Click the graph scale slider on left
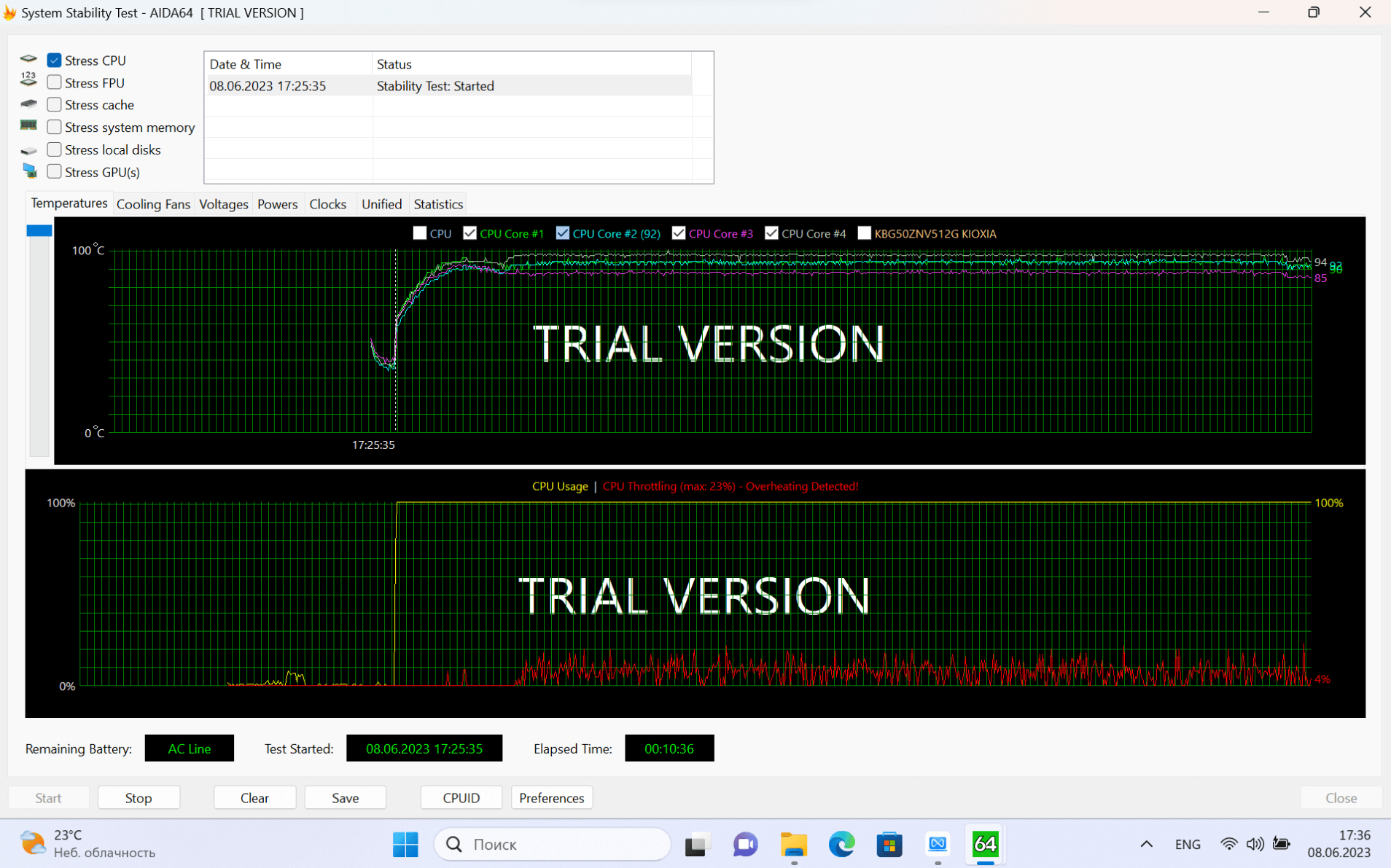Viewport: 1391px width, 868px height. pos(39,231)
